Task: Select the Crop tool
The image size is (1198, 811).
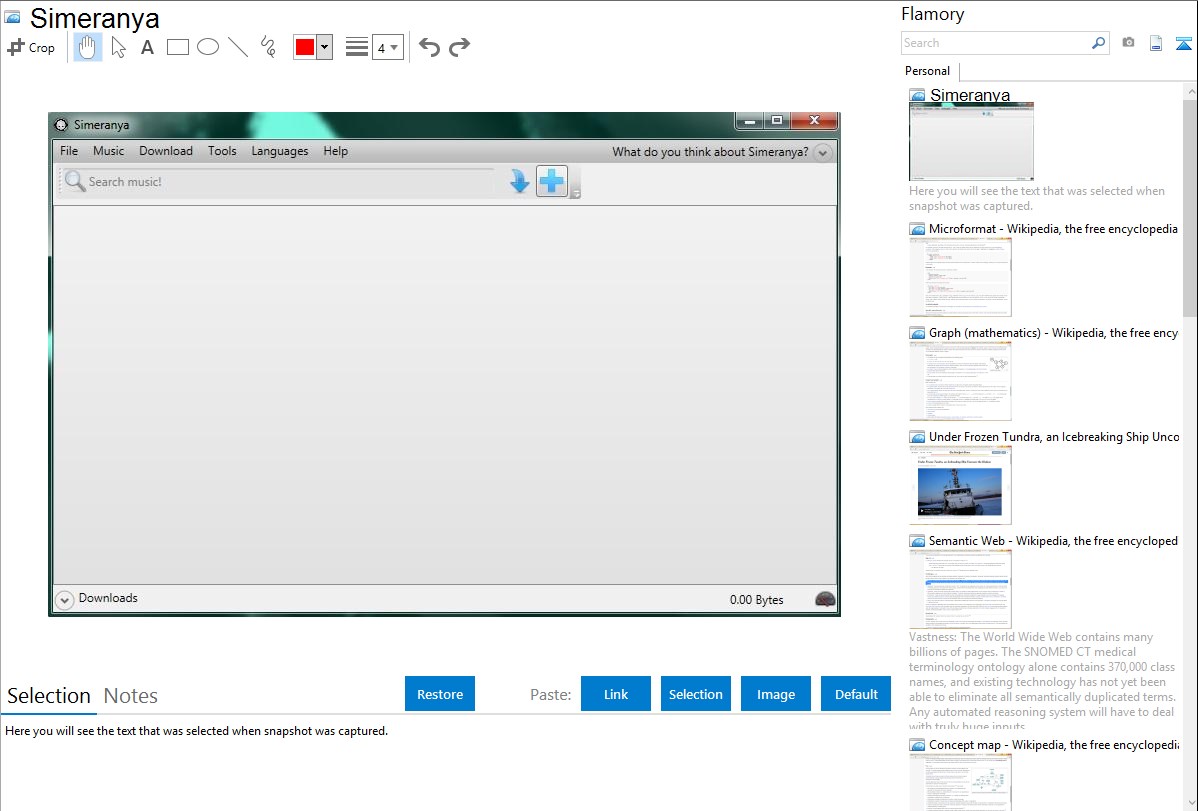Action: click(31, 47)
